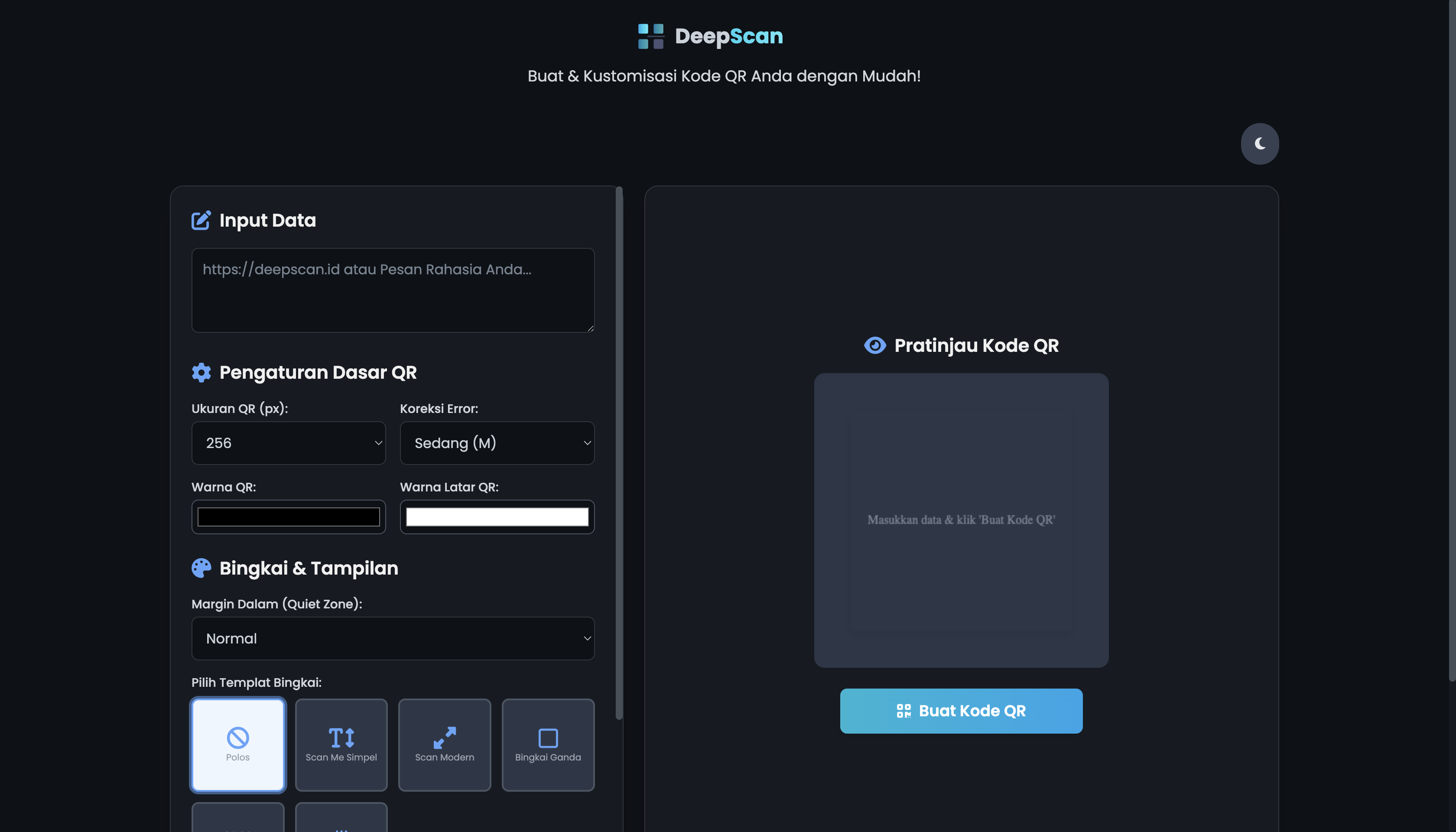Click the QR preview placeholder area

[x=961, y=520]
